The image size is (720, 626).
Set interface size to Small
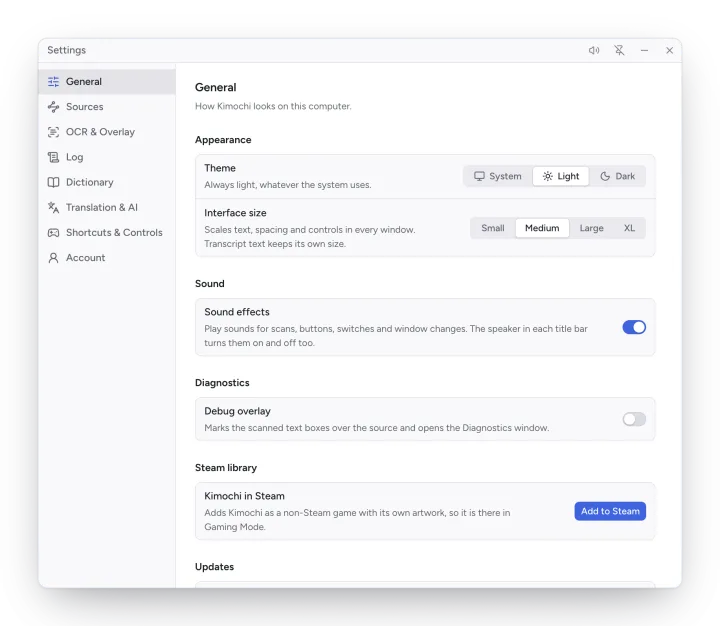click(493, 228)
